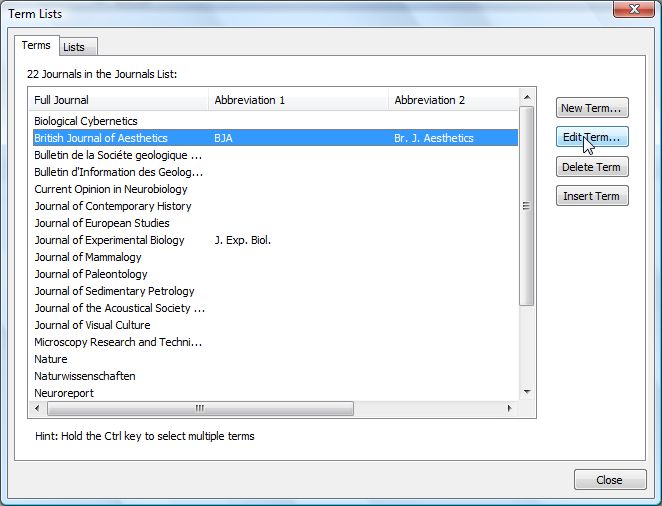Click the Abbreviation 1 column header
This screenshot has height=506, width=662.
coord(298,100)
